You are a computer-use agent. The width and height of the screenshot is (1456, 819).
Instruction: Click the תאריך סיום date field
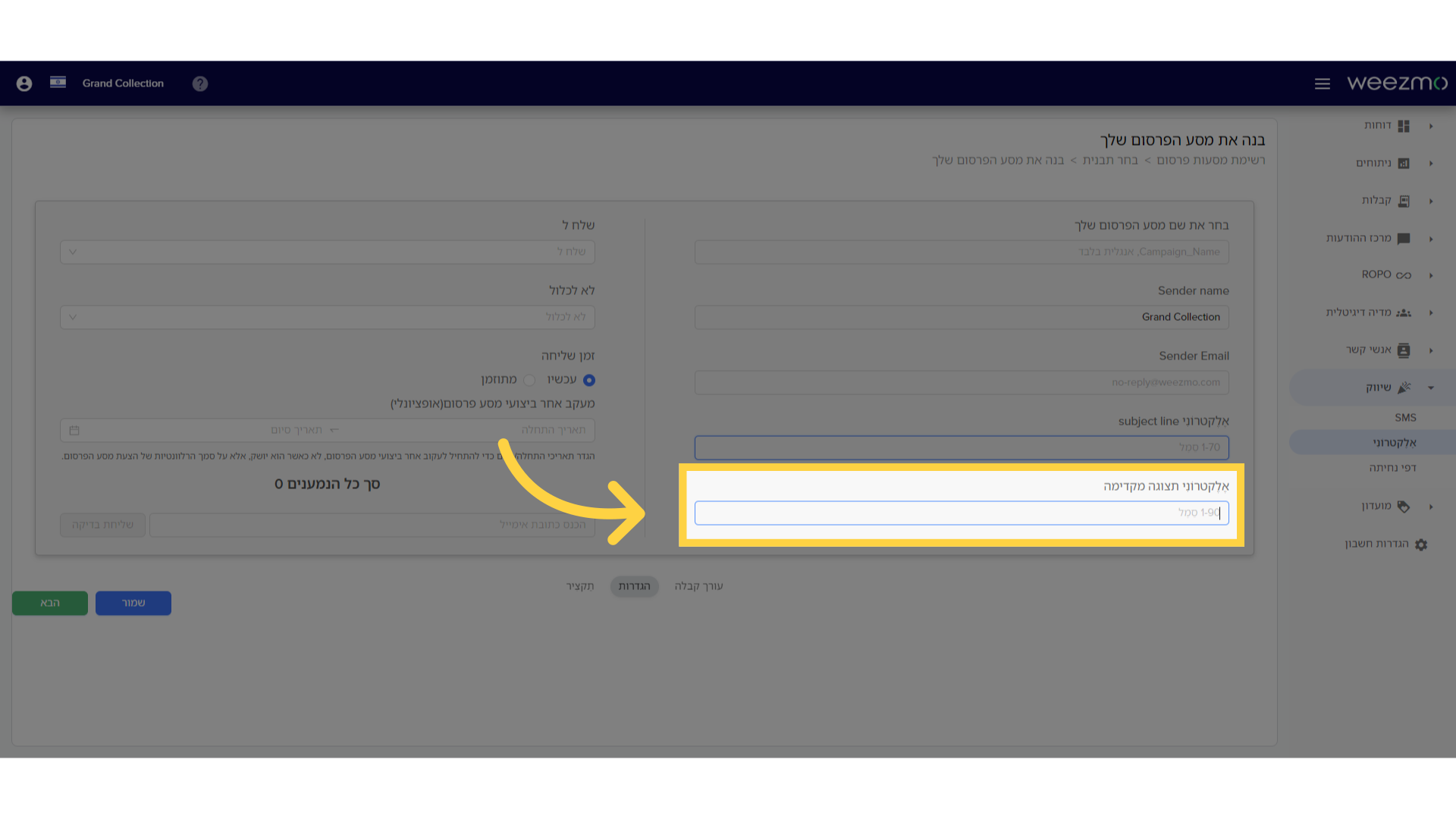[297, 430]
